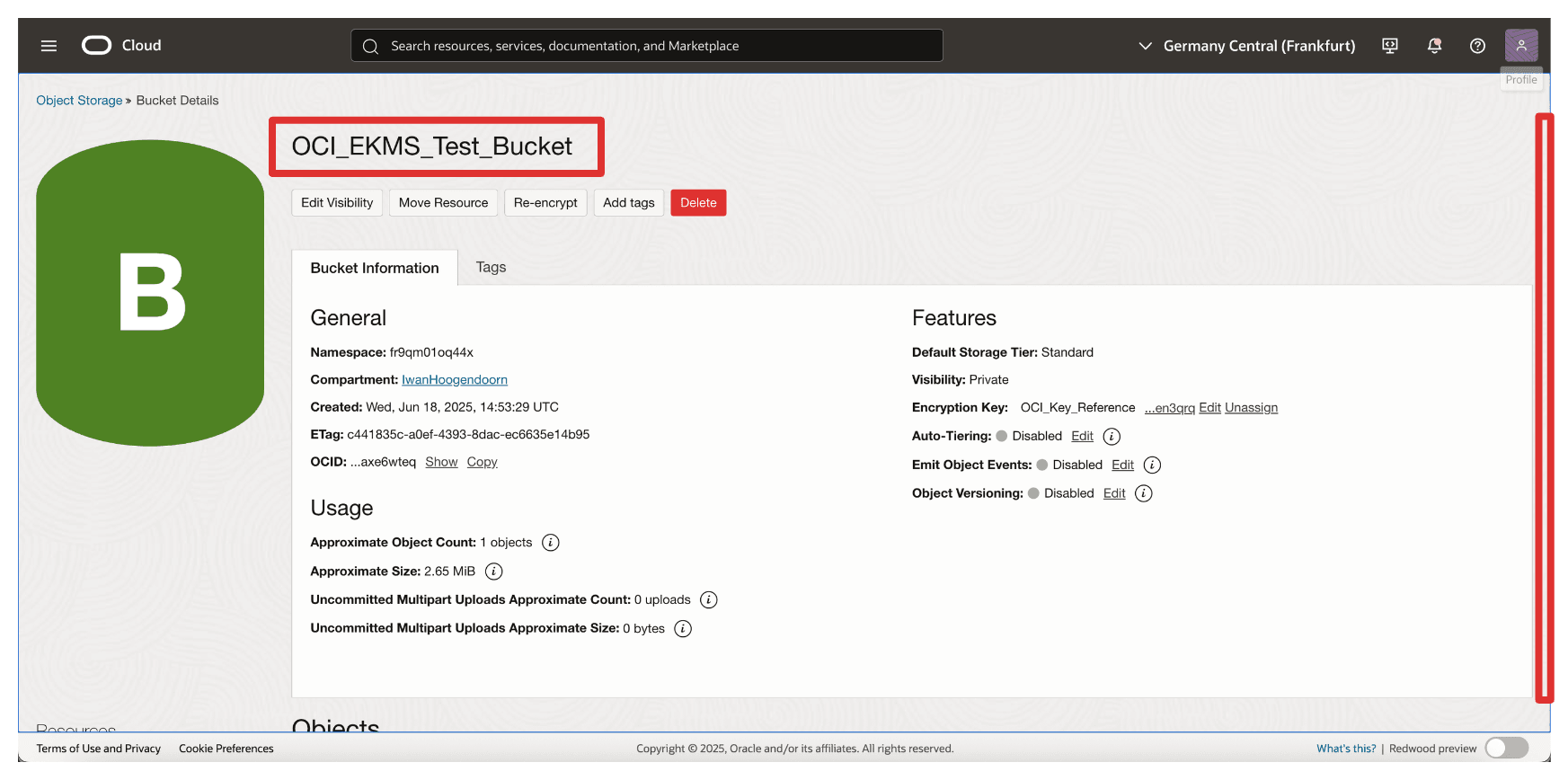The height and width of the screenshot is (780, 1568).
Task: Select the OCI_Key_Reference text
Action: coord(1077,408)
